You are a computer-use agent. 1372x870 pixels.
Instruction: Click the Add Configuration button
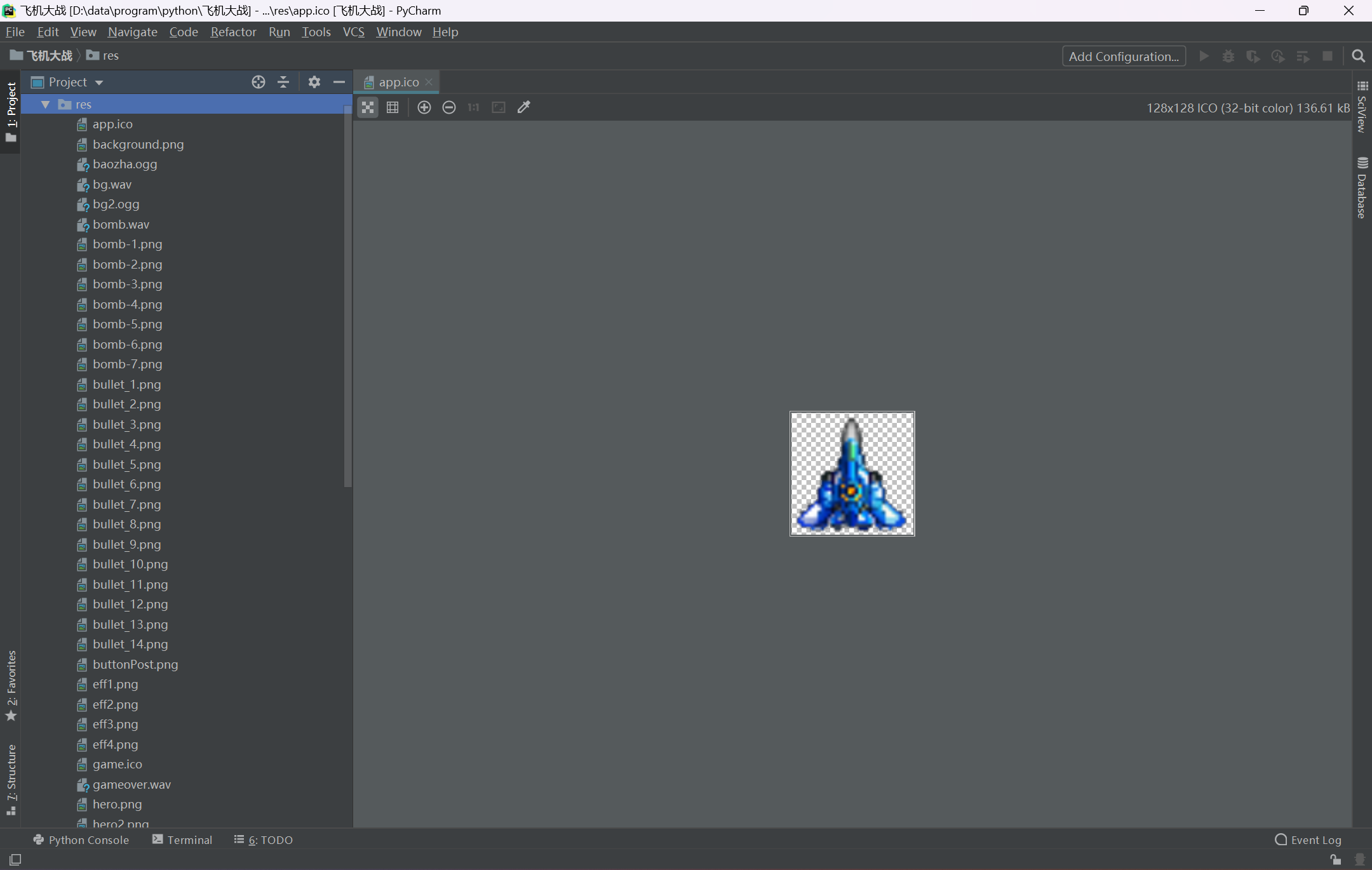click(1124, 56)
